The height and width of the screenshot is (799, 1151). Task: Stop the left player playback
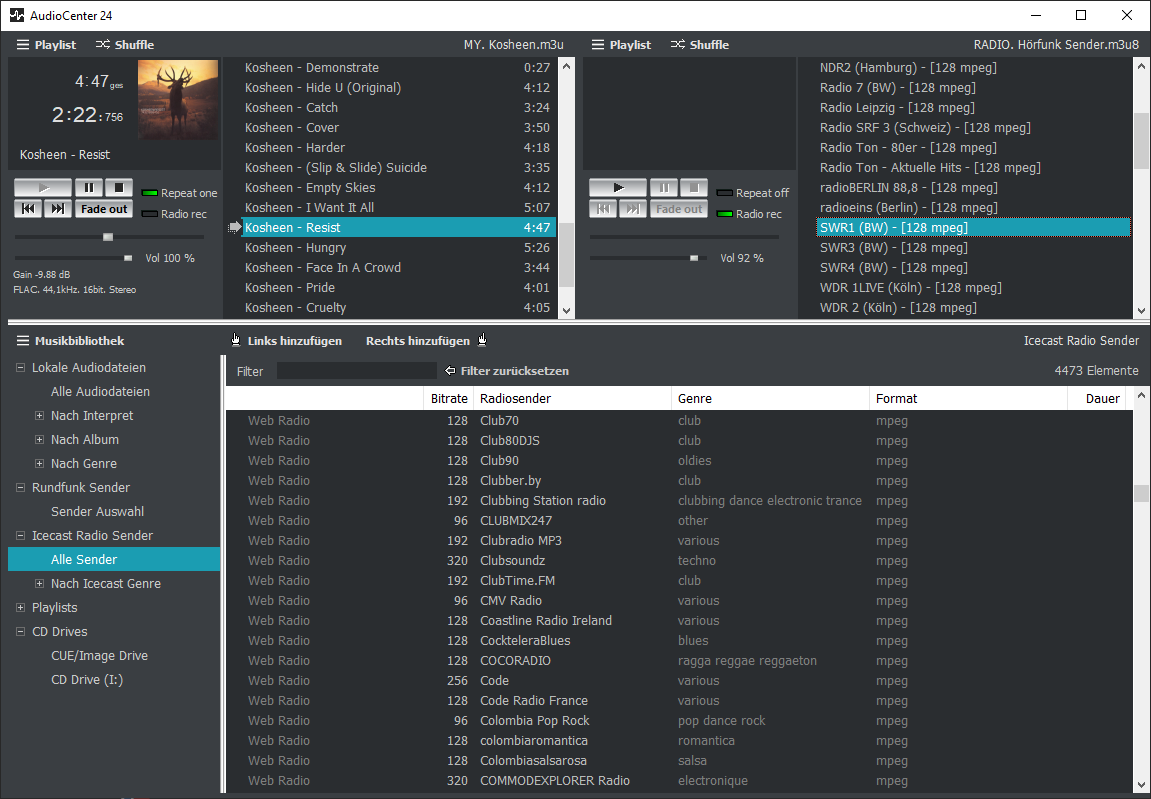coord(118,188)
